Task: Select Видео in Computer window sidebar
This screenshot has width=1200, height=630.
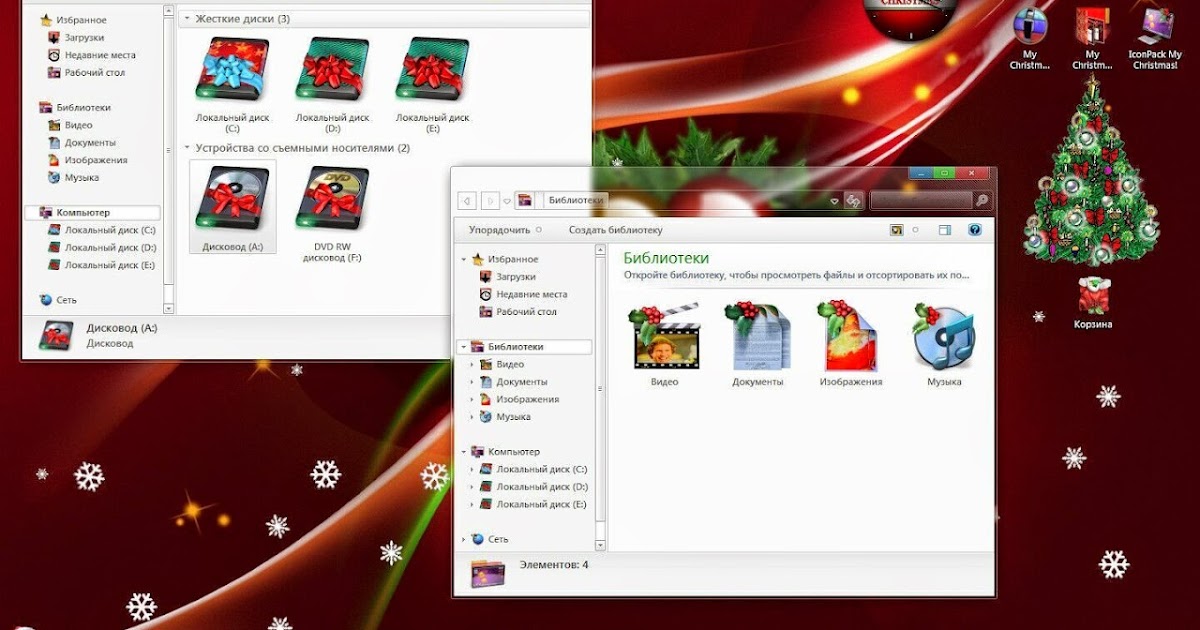Action: tap(70, 125)
